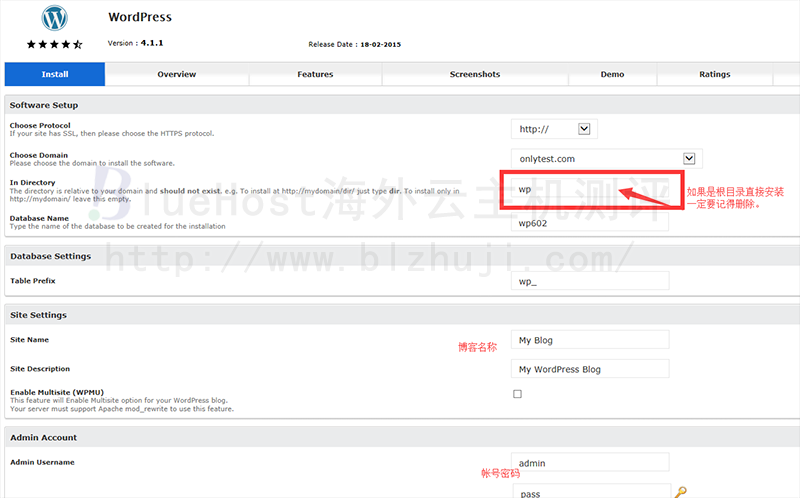Open the Features tab

315,74
